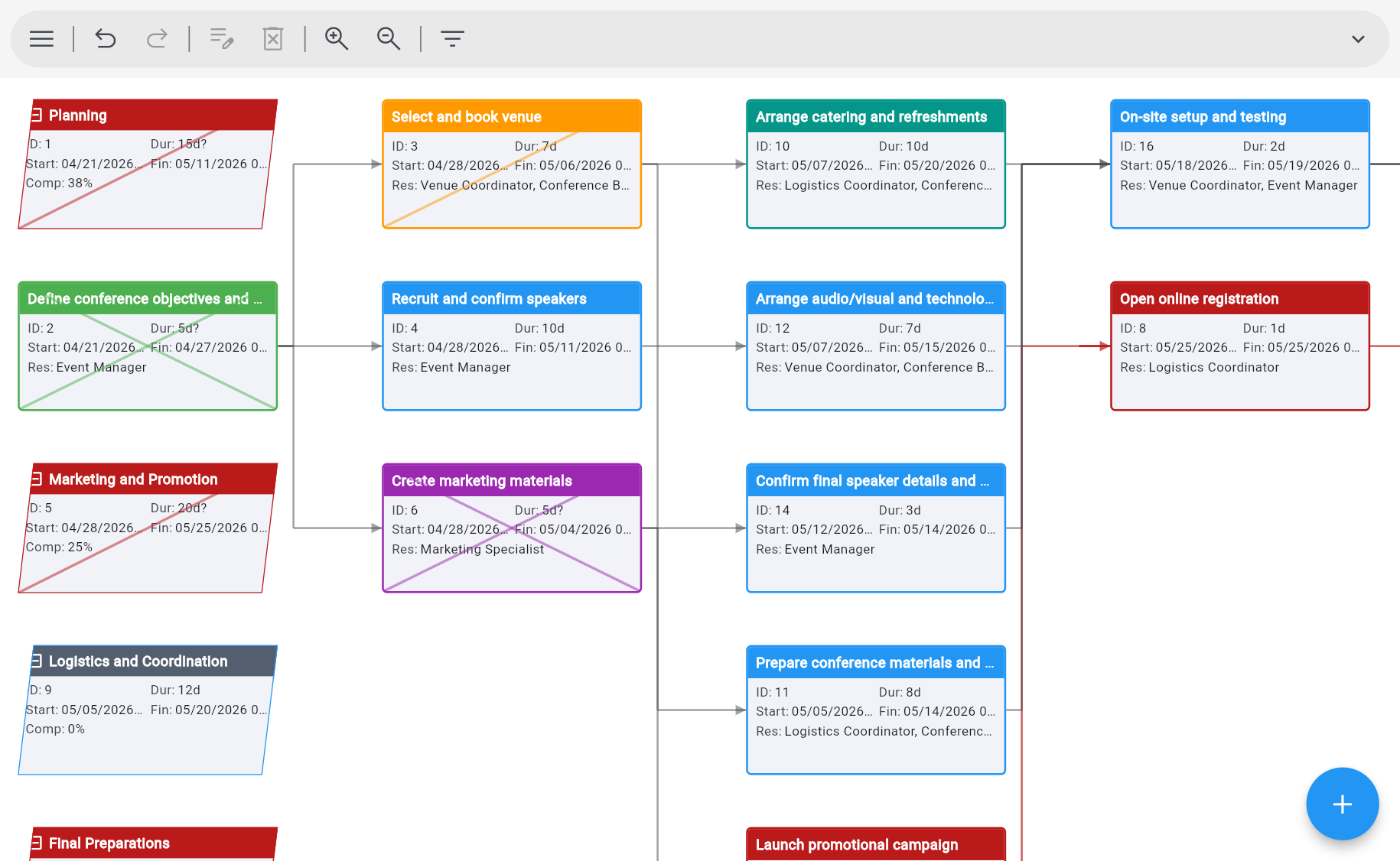Image resolution: width=1400 pixels, height=861 pixels.
Task: Select the Open online registration task
Action: click(1239, 344)
